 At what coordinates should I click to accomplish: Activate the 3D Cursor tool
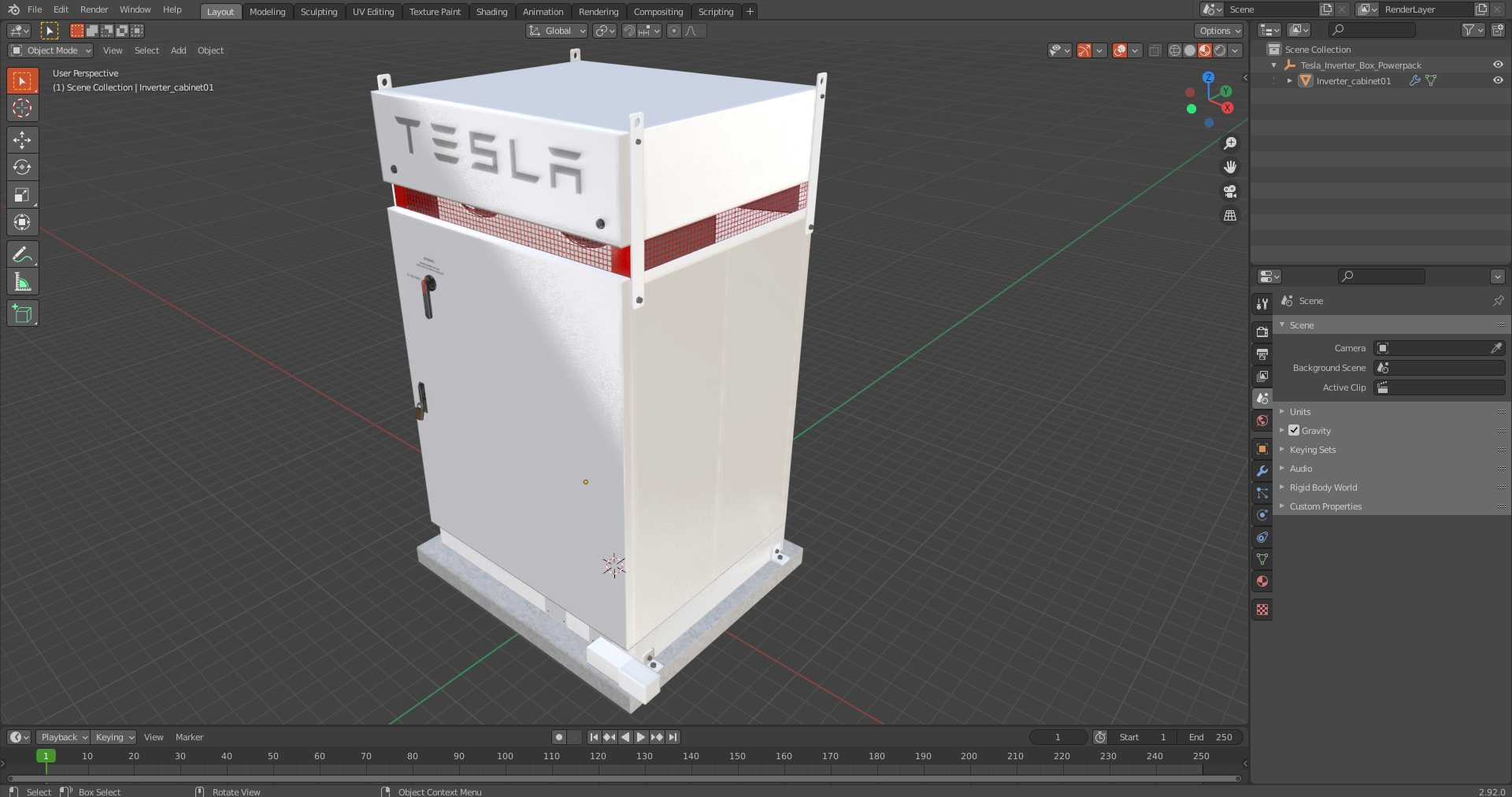click(22, 108)
